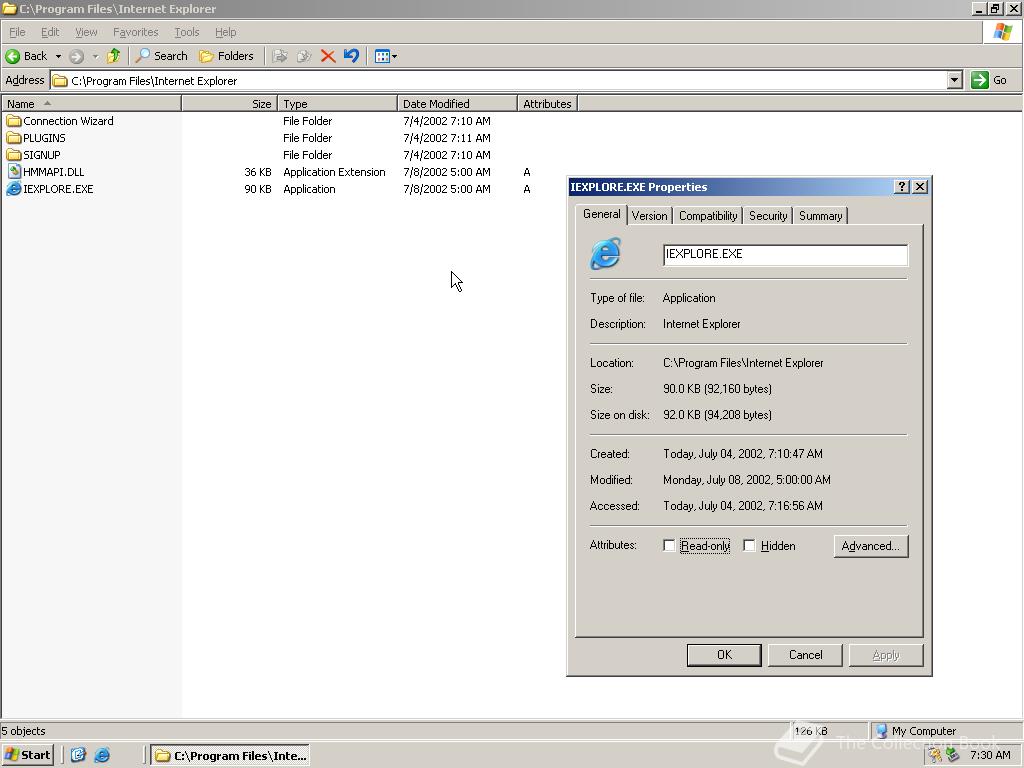The width and height of the screenshot is (1024, 768).
Task: Click the Internet Explorer icon in Properties
Action: (x=605, y=254)
